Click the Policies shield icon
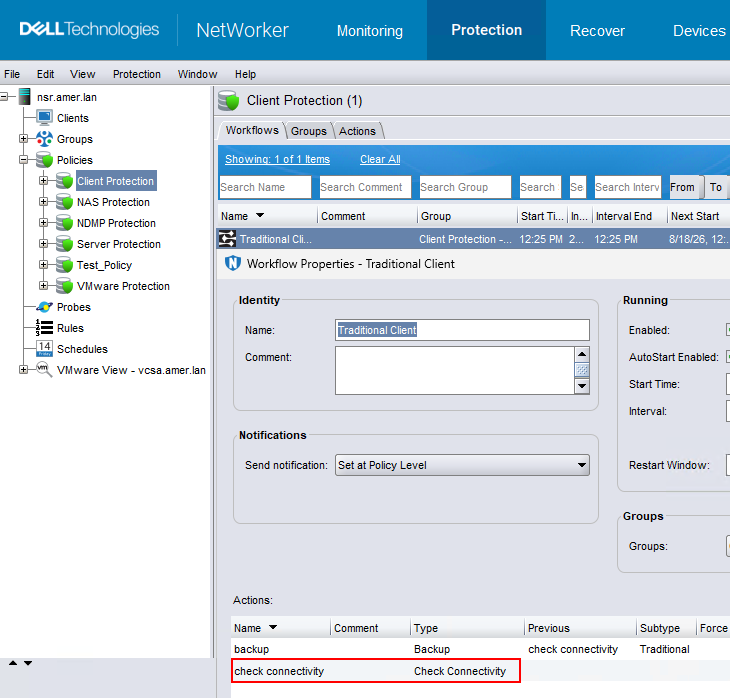The height and width of the screenshot is (698, 730). point(44,160)
